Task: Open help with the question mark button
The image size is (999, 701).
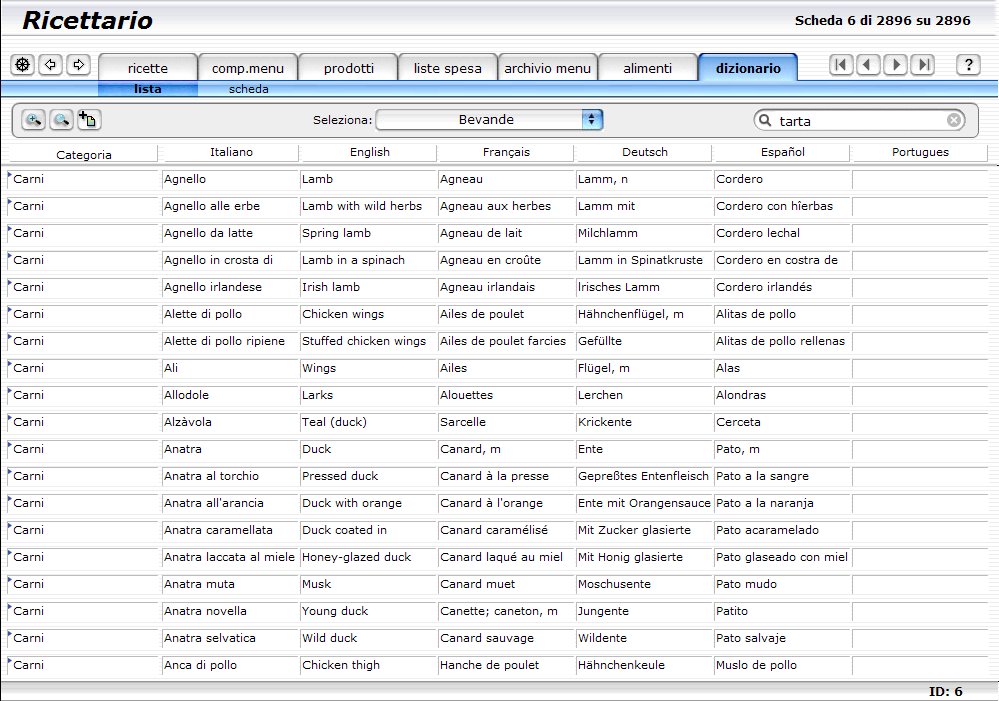Action: pos(968,64)
